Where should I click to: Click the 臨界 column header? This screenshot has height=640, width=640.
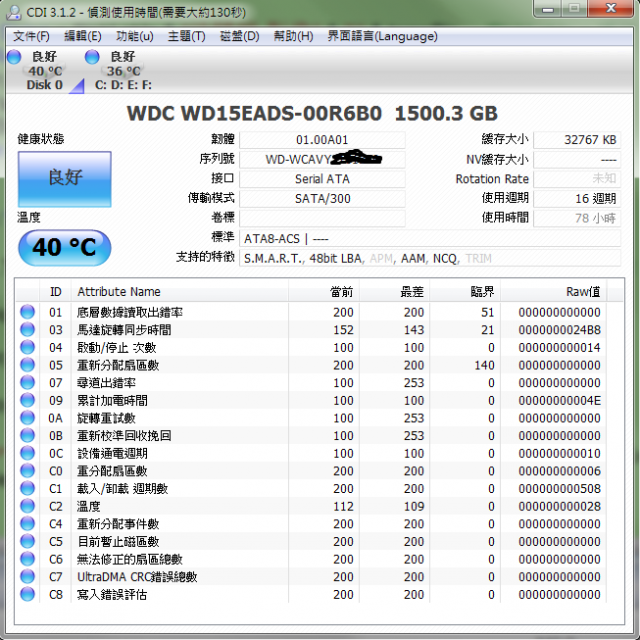pos(465,291)
